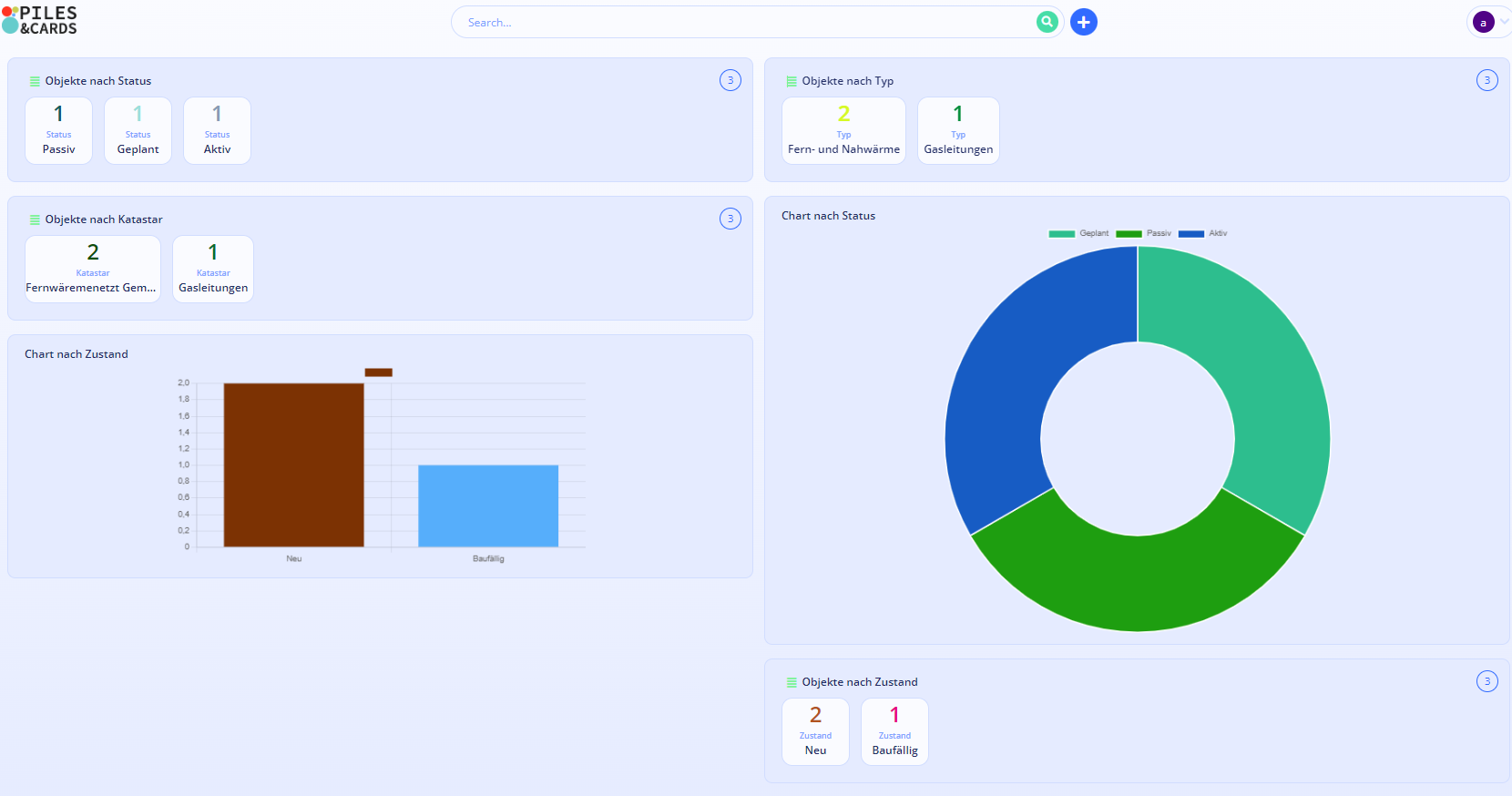1512x796 pixels.
Task: Toggle the brown bar chart legend swatch
Action: click(x=379, y=372)
